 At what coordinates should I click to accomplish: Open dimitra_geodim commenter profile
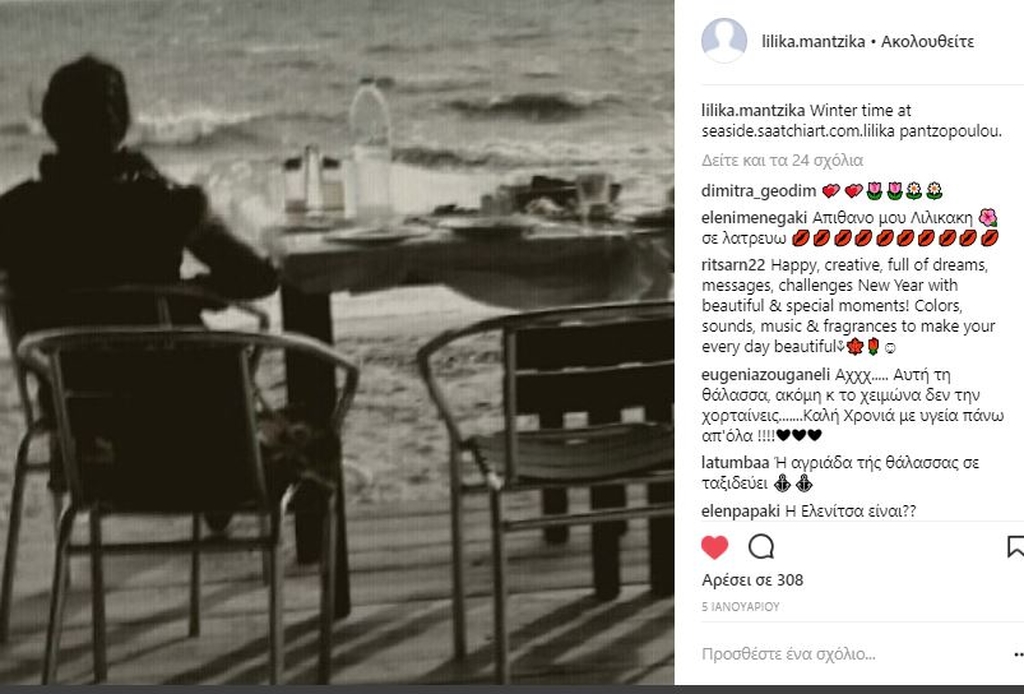[x=758, y=191]
